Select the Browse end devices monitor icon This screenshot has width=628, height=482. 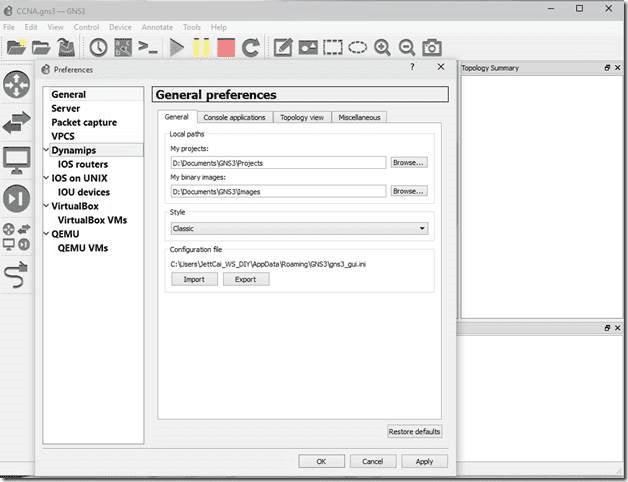[x=16, y=160]
